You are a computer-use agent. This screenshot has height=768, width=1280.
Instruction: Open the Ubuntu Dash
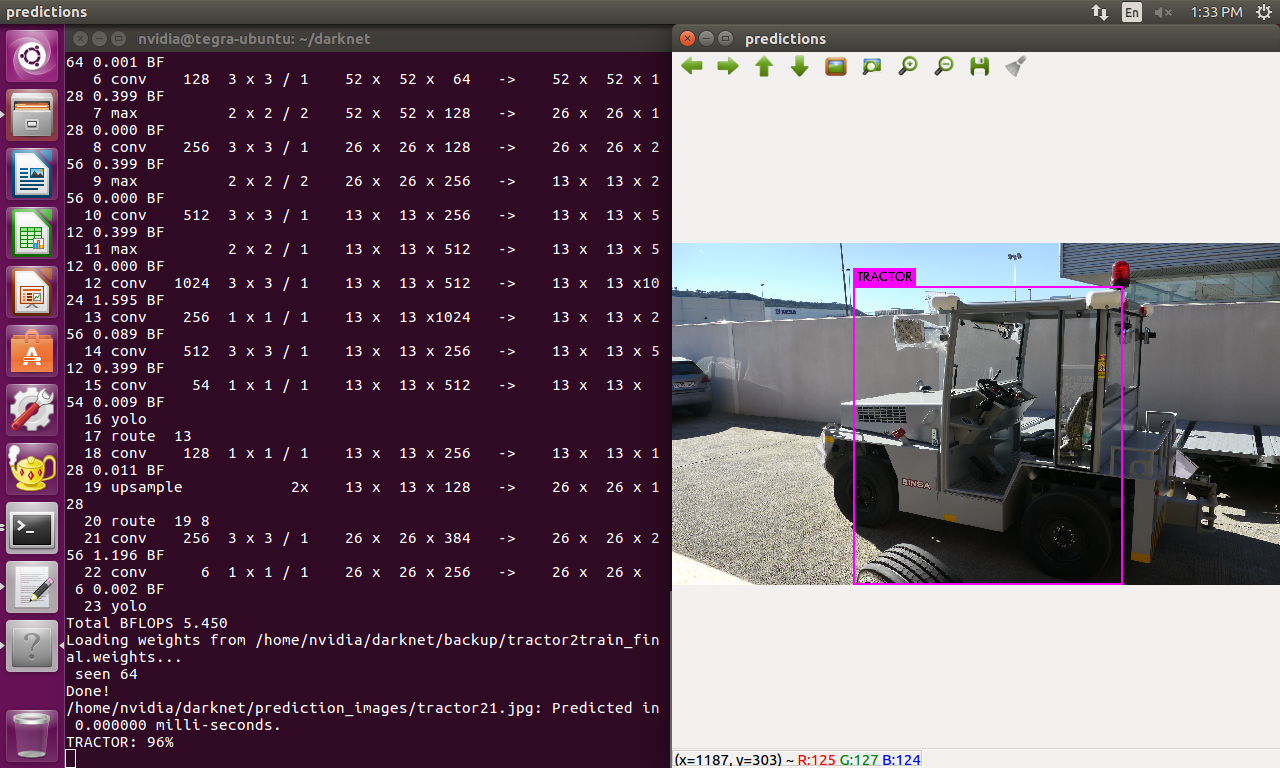31,55
